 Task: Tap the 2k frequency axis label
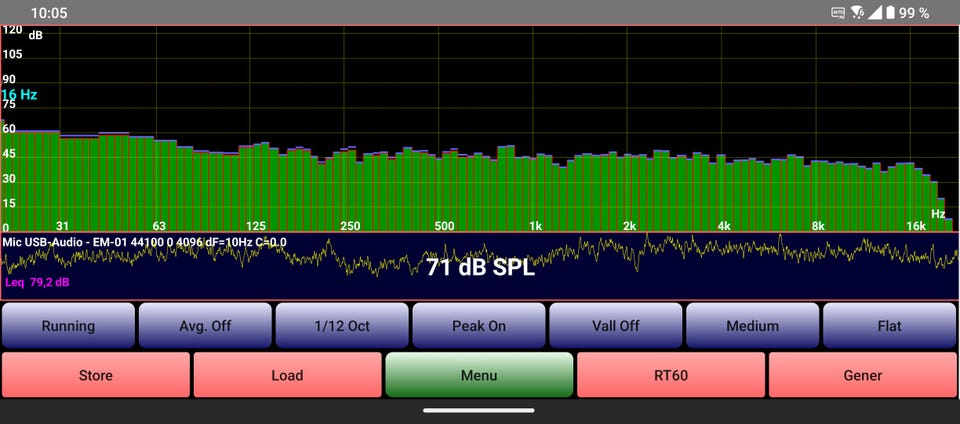(x=630, y=226)
